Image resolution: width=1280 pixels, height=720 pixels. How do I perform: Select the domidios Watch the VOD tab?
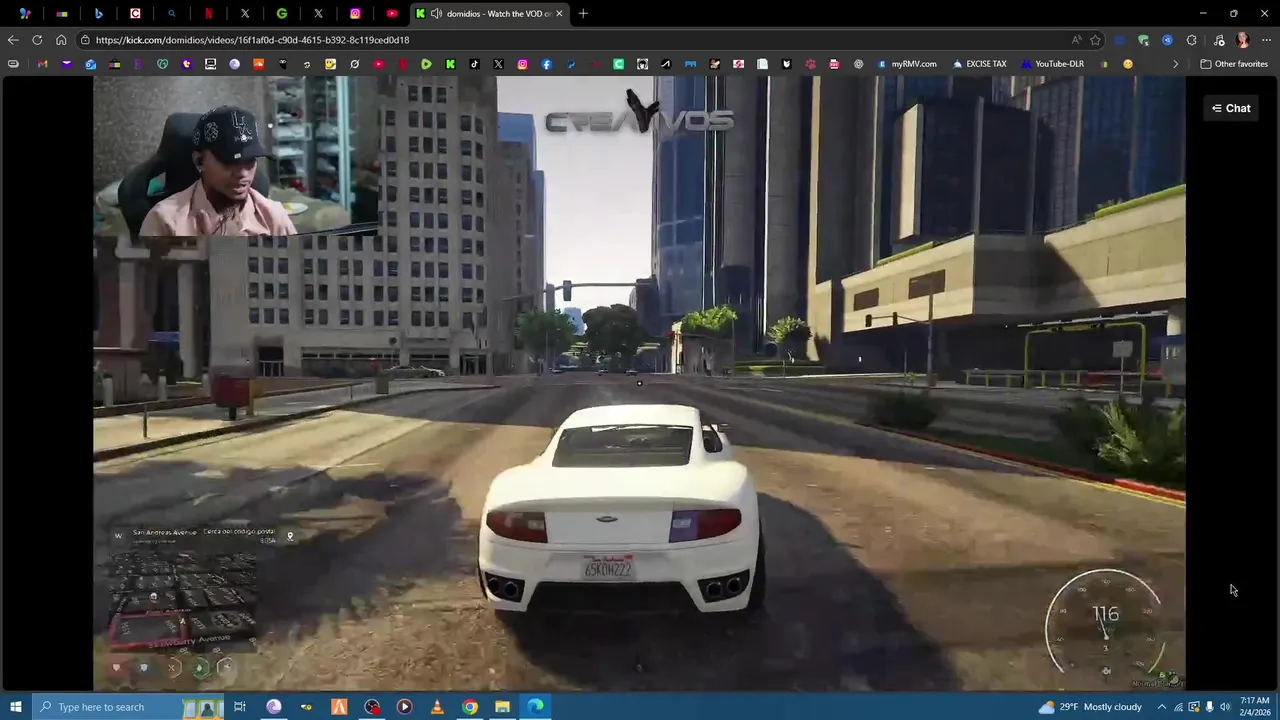click(490, 13)
